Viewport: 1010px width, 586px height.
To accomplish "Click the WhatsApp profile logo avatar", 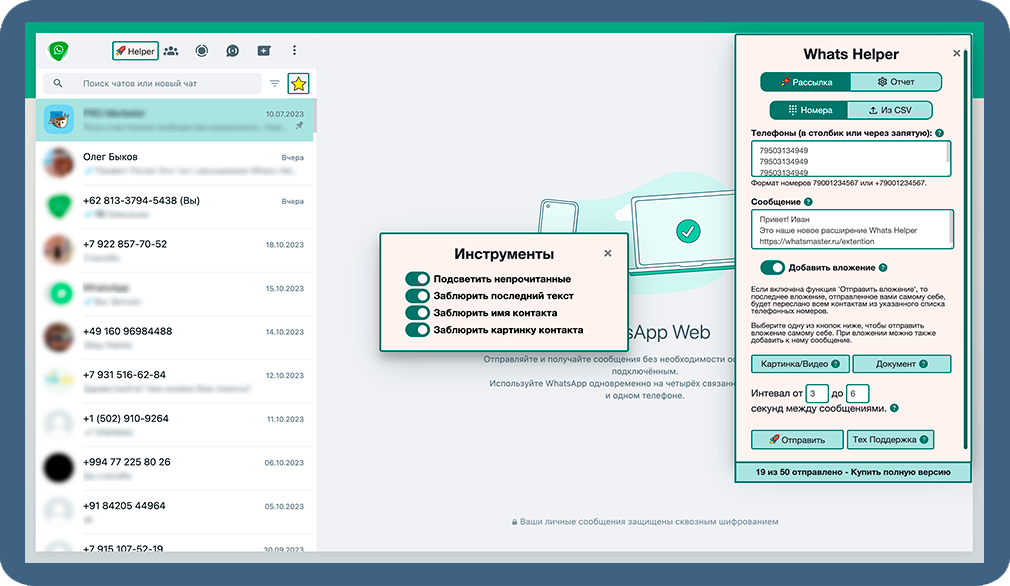I will point(59,50).
